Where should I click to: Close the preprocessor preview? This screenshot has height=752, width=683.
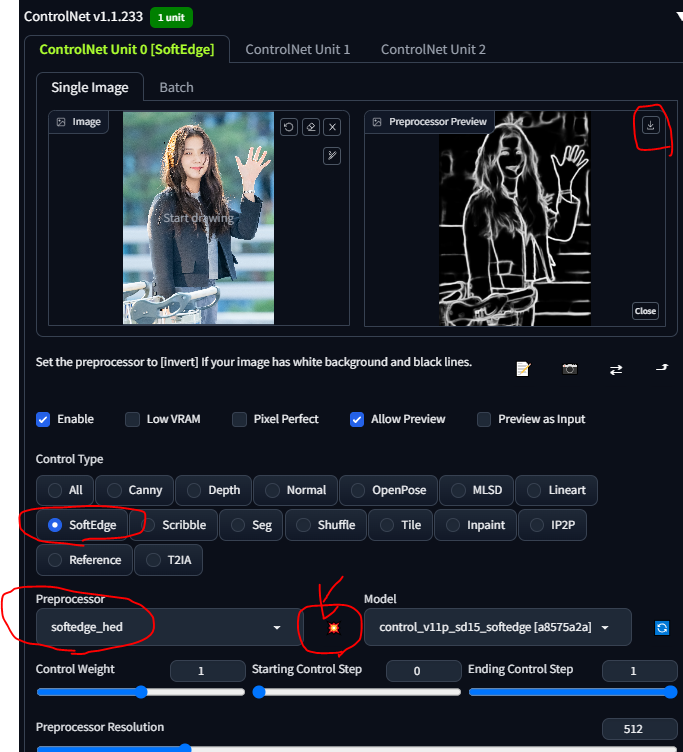[x=645, y=311]
